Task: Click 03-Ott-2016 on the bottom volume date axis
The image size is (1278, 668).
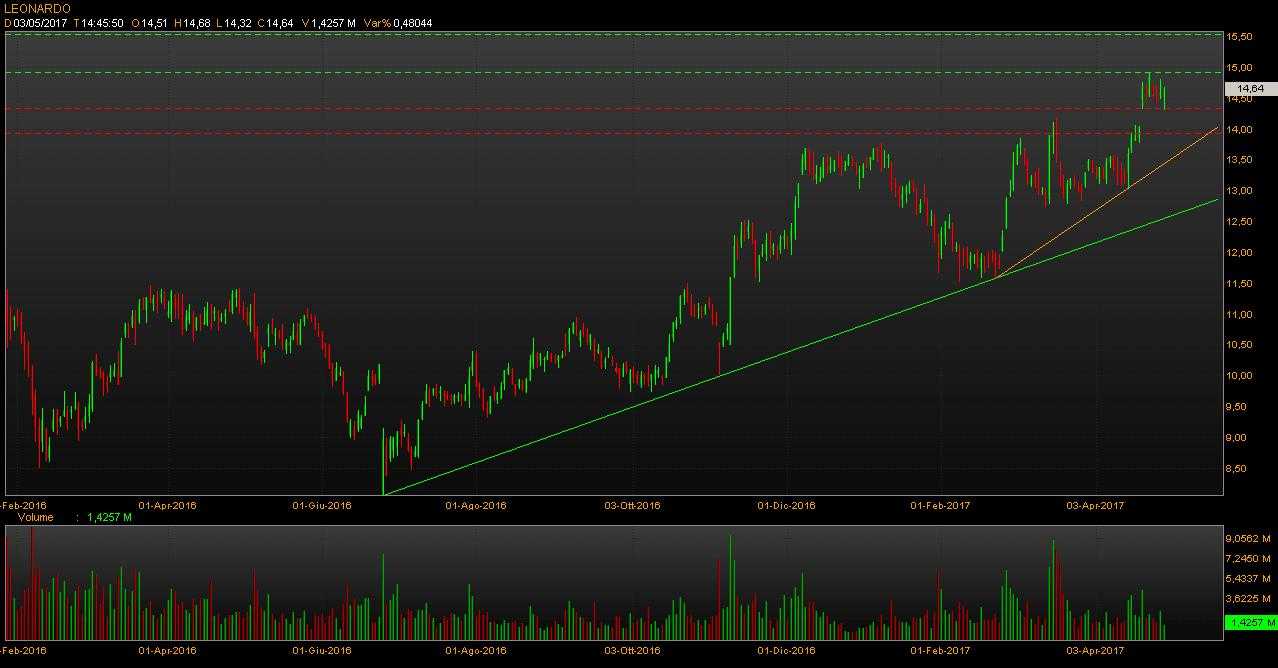Action: pyautogui.click(x=631, y=650)
